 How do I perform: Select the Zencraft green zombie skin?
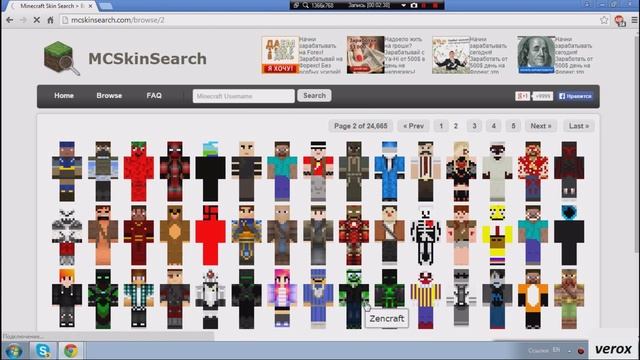(x=354, y=299)
